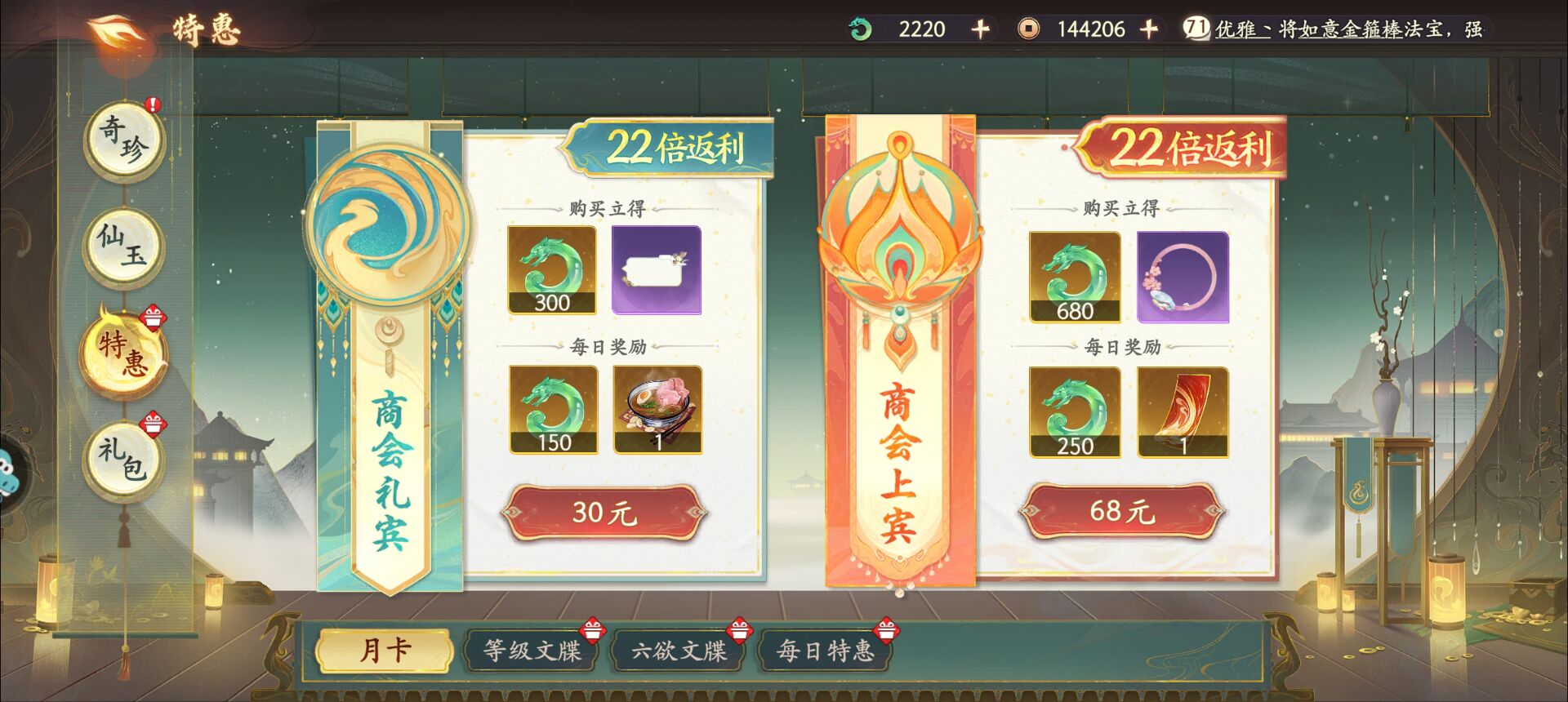Tap the plus beside 2220 jade
The height and width of the screenshot is (702, 1568).
click(x=980, y=29)
